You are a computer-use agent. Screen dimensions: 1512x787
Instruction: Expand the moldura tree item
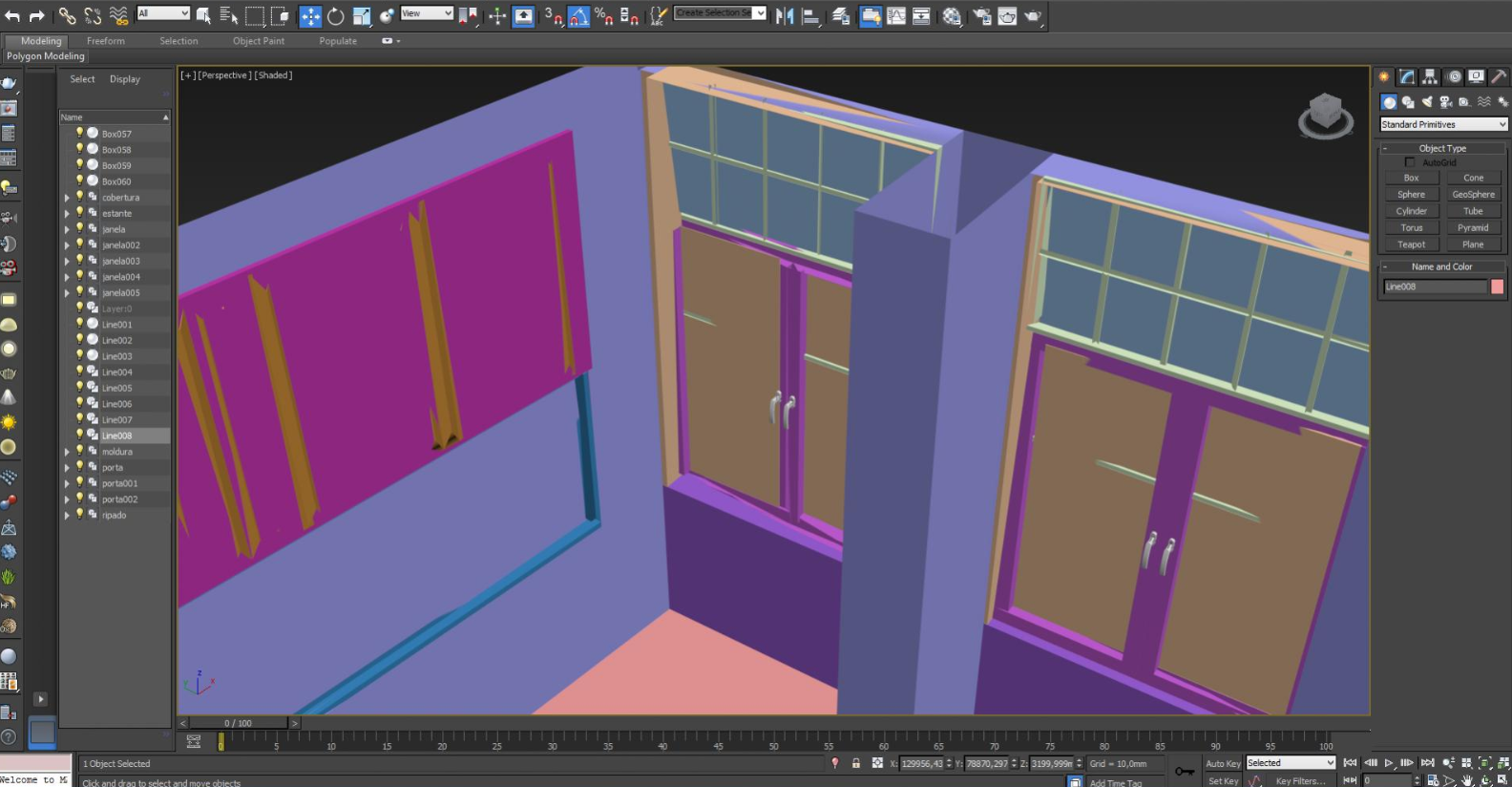click(67, 452)
